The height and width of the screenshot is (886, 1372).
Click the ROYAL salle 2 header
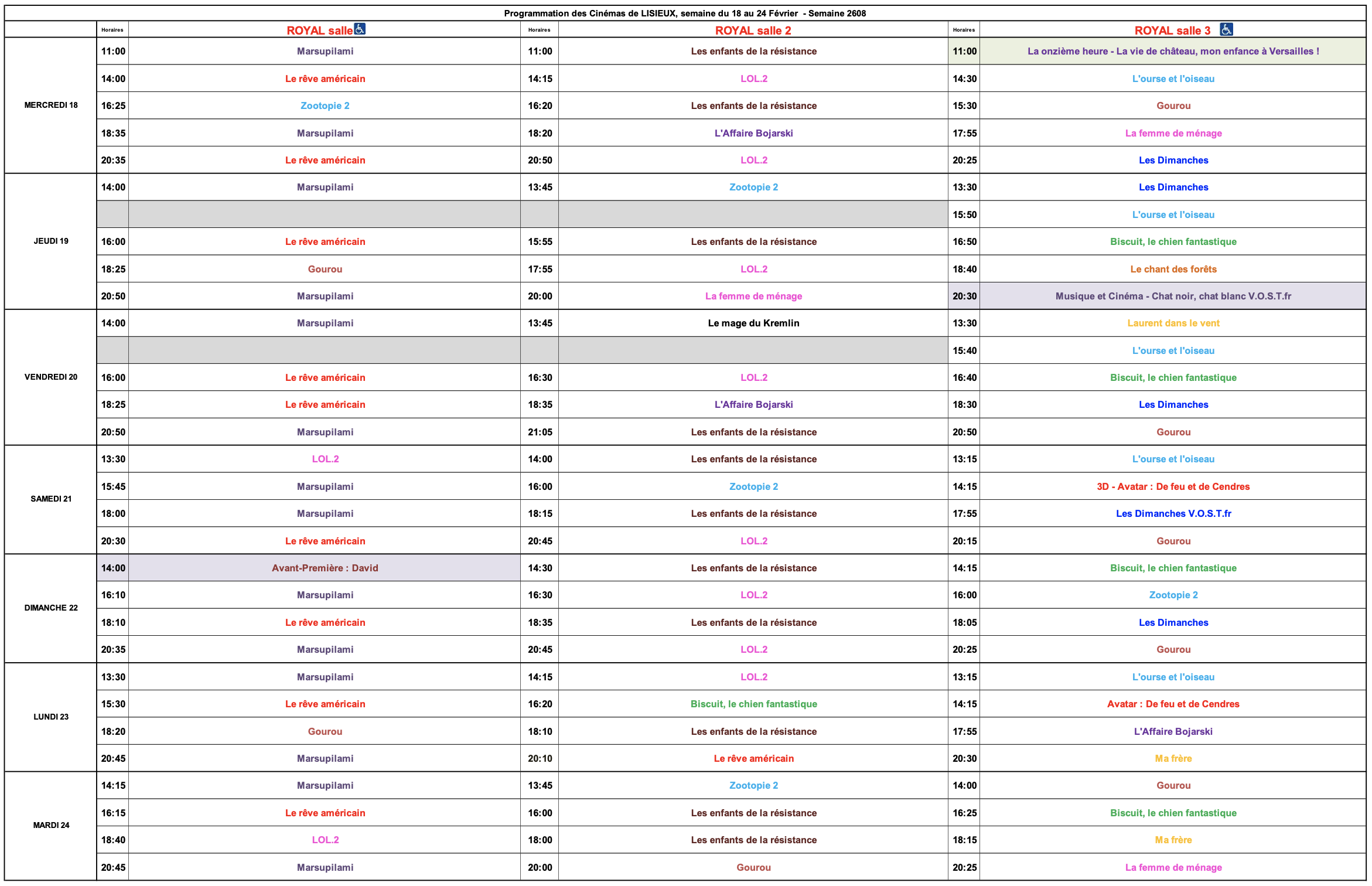pos(753,30)
